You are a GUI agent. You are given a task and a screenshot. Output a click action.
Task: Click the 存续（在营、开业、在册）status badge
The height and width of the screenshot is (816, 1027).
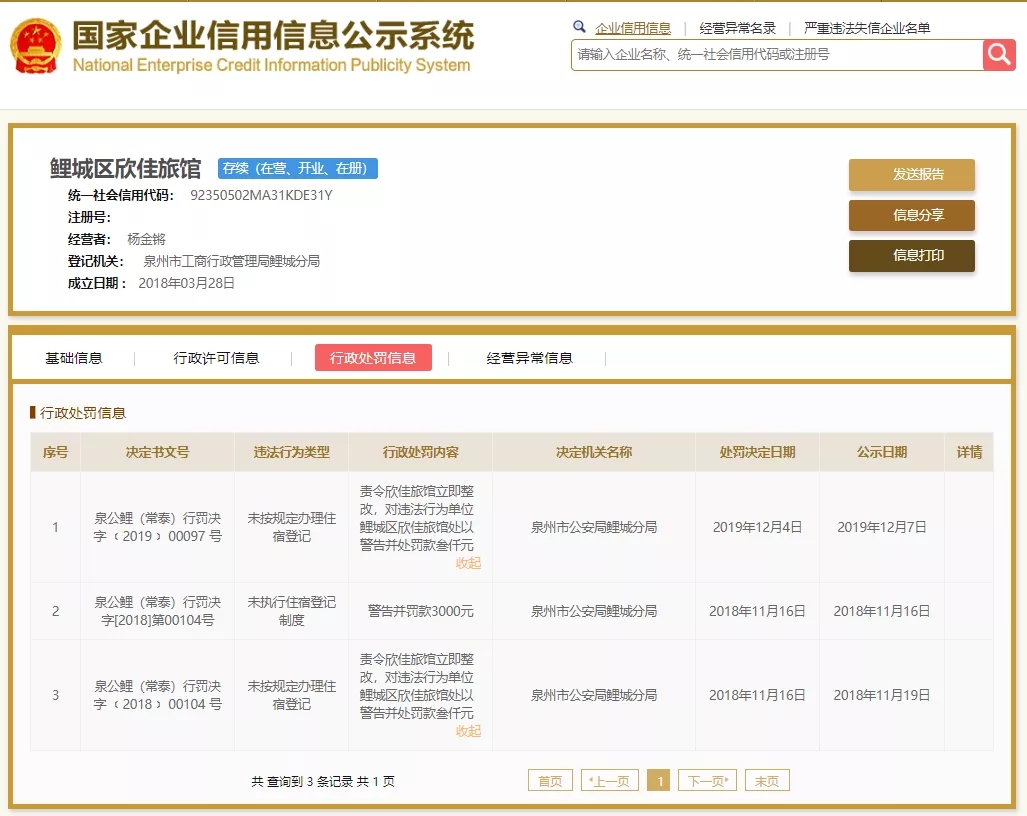[298, 168]
